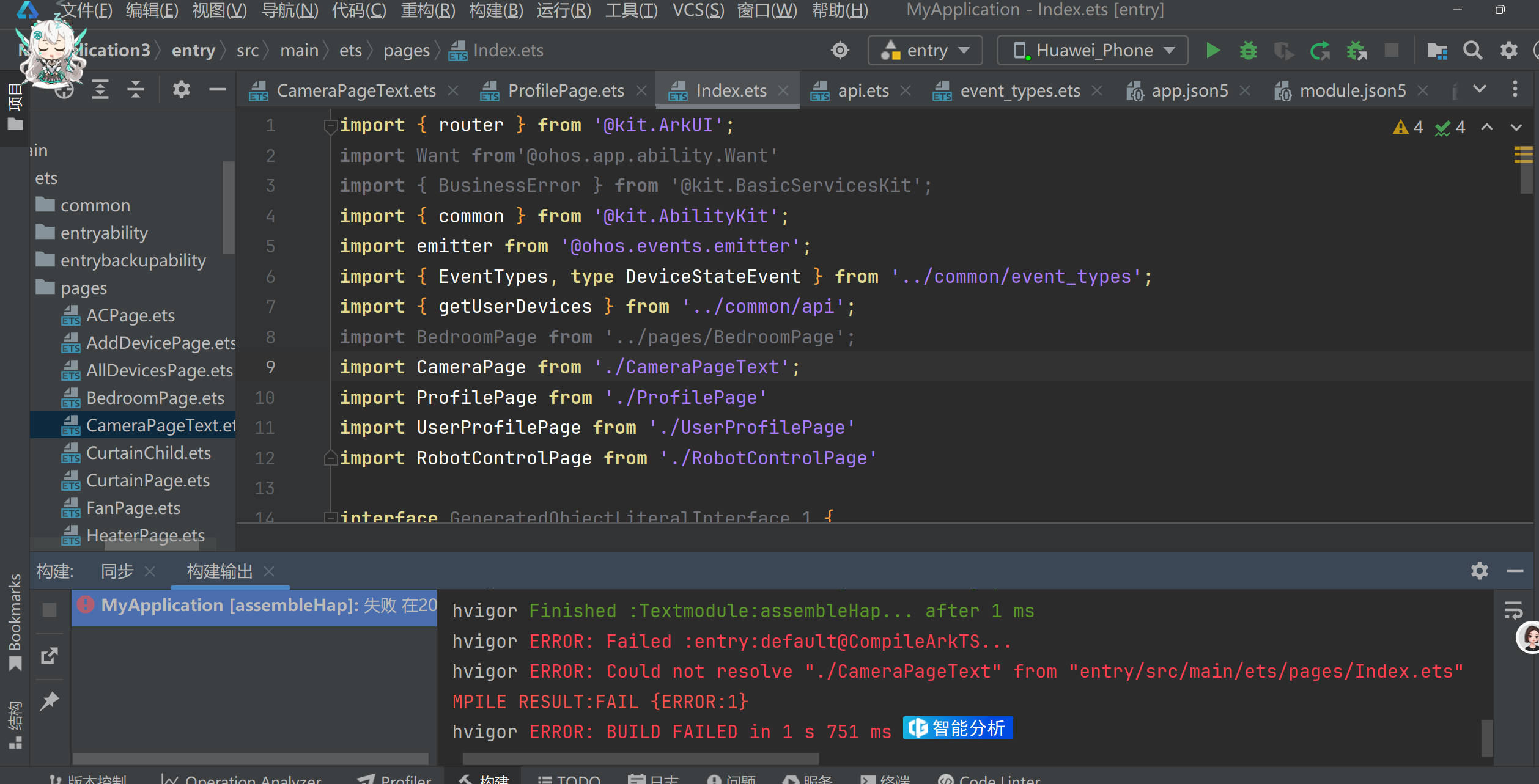Screen dimensions: 1539x784
Task: Open the warnings count indicator
Action: click(1408, 127)
